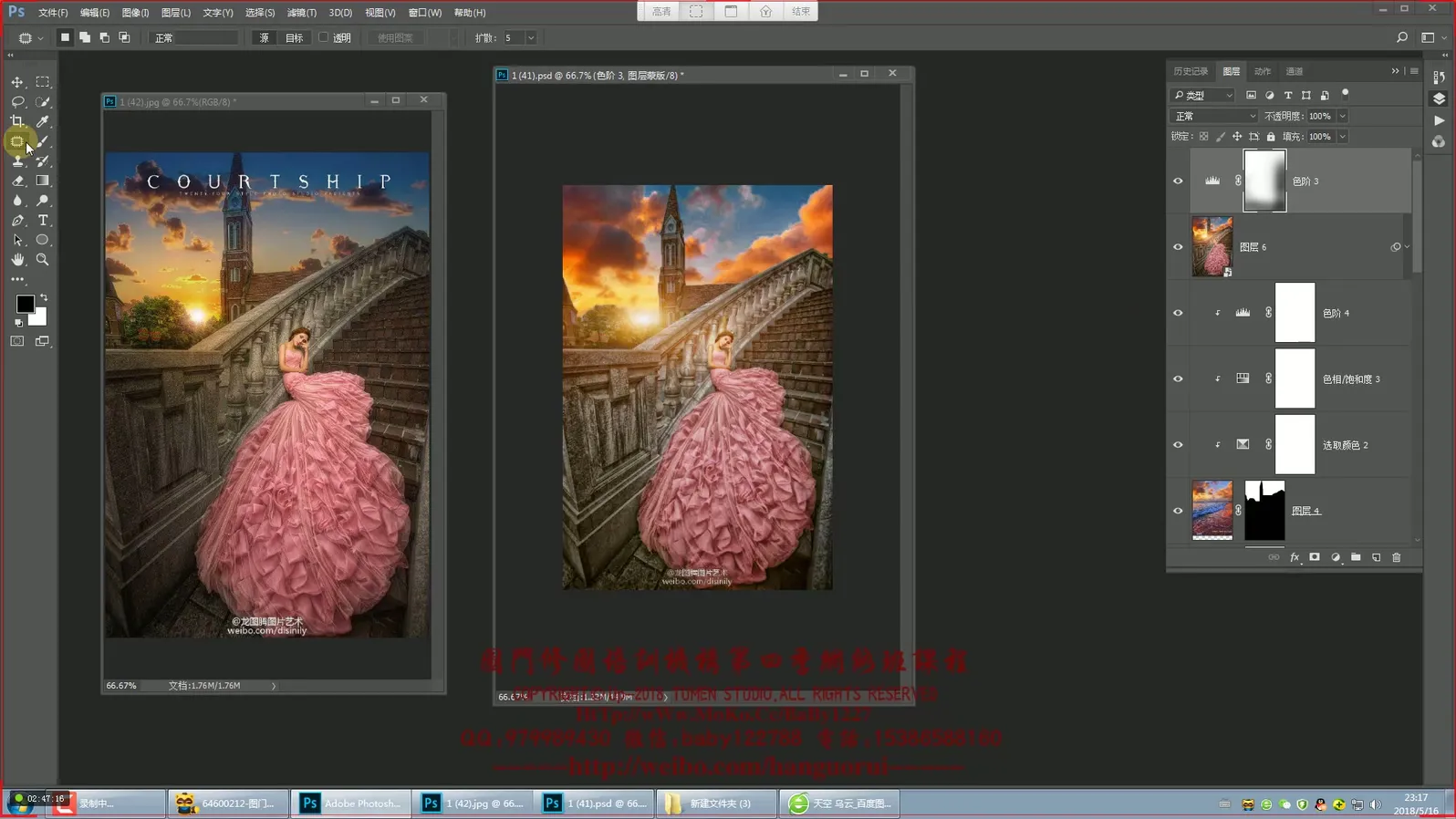
Task: Open the layer blend mode dropdown
Action: click(x=1213, y=117)
